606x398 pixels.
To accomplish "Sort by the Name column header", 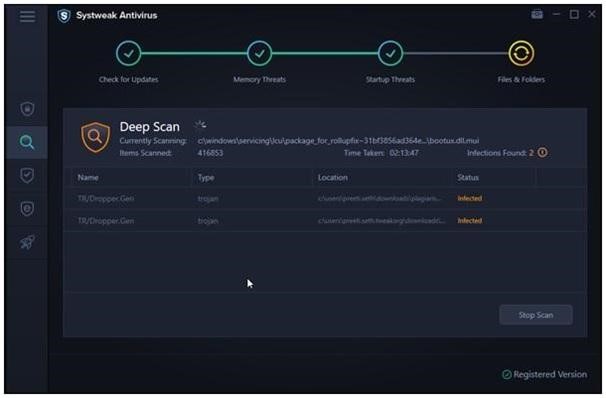I will 88,178.
